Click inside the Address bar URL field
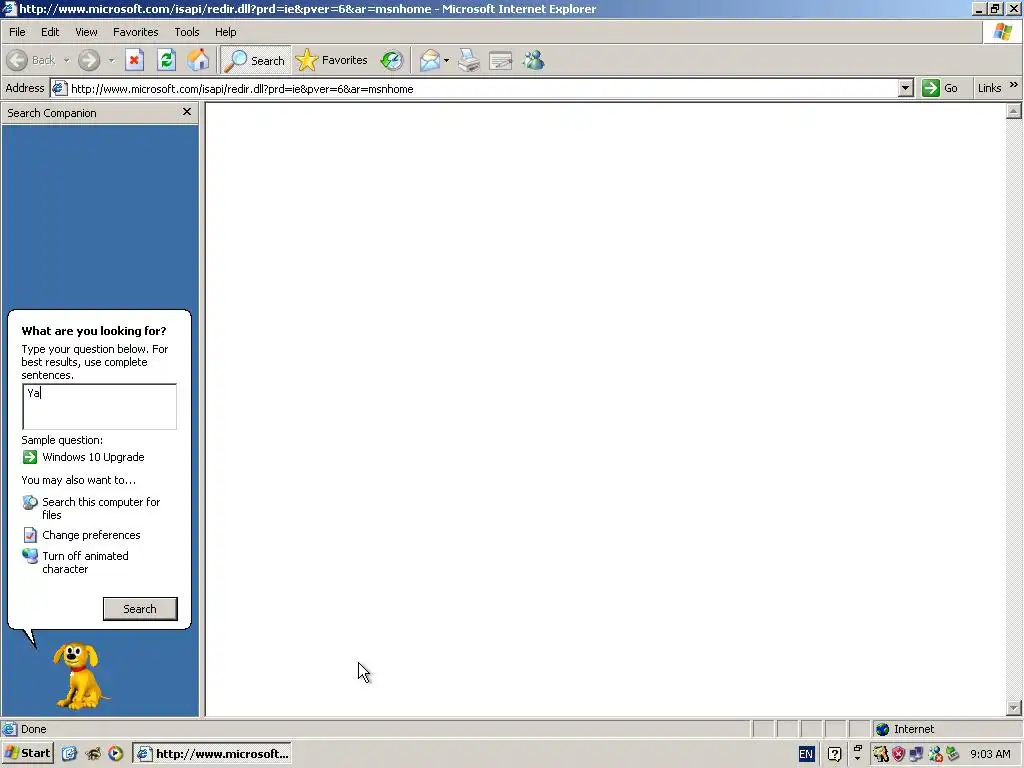This screenshot has height=768, width=1024. (x=482, y=89)
